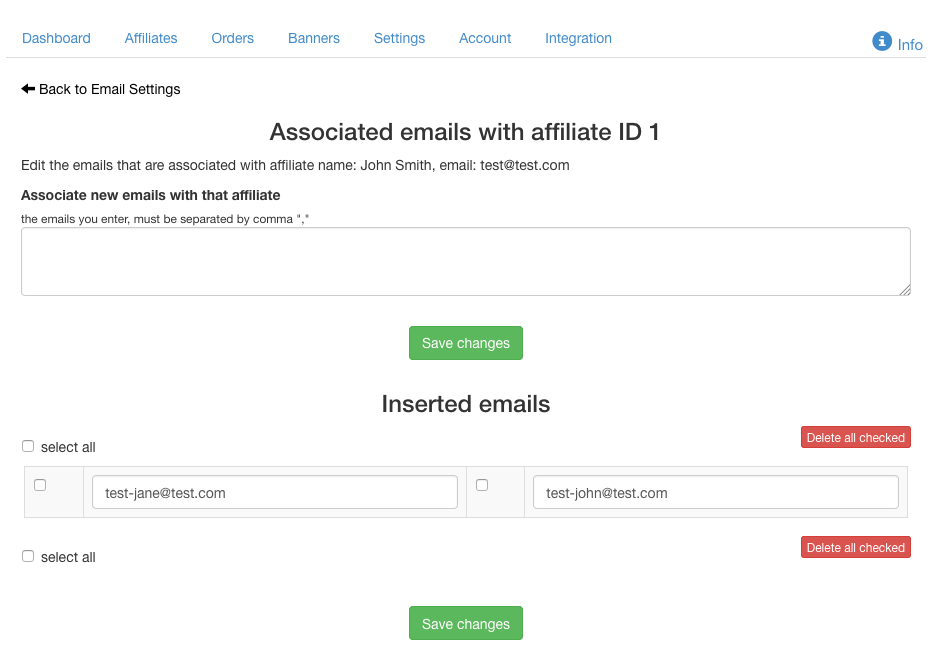Focus the new emails text area
This screenshot has width=936, height=668.
click(x=466, y=261)
